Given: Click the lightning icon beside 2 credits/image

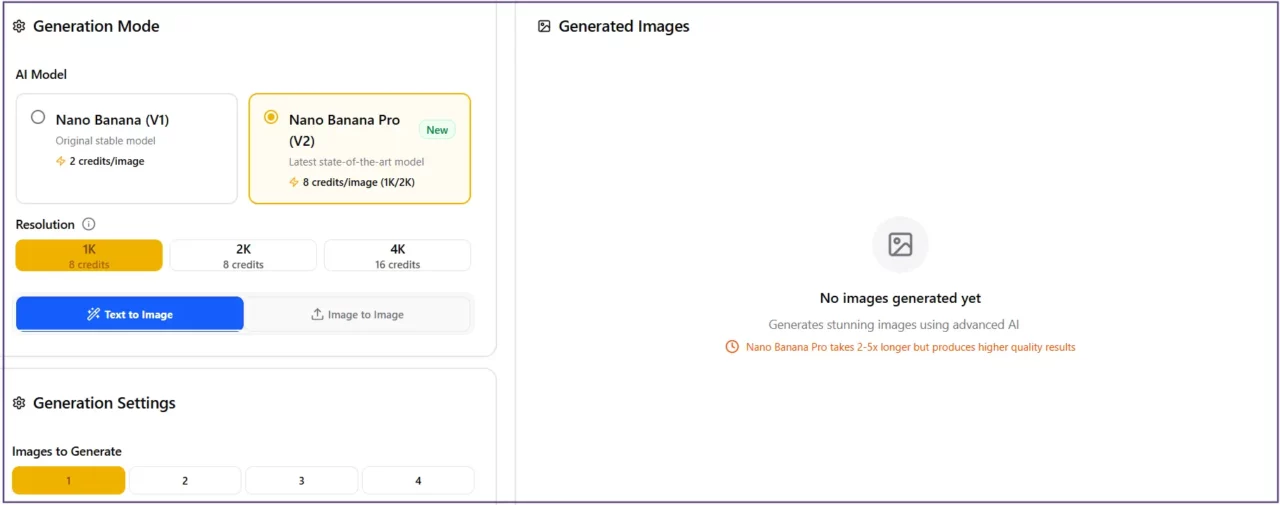Looking at the screenshot, I should [61, 161].
